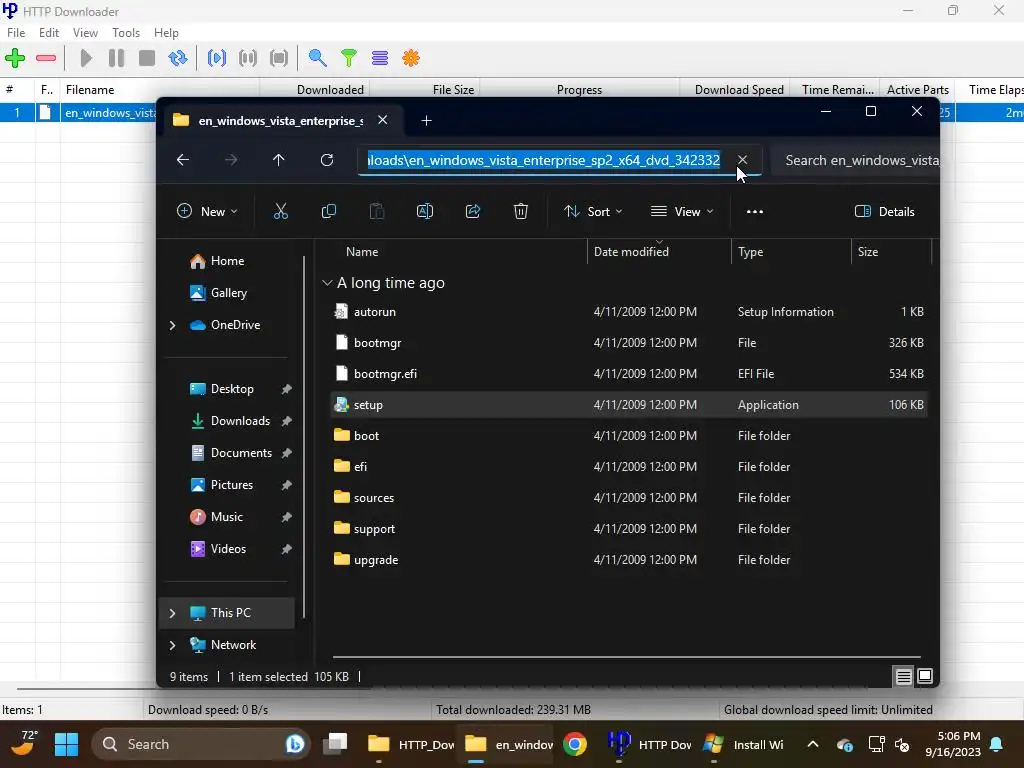Screen dimensions: 1024x768
Task: Open the Edit menu in HTTP Downloader
Action: pos(49,33)
